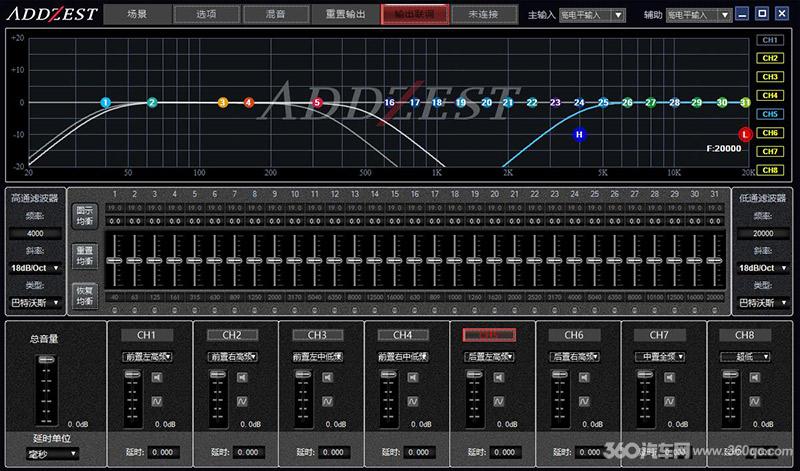This screenshot has width=800, height=471.
Task: Mute channel CH3 with its speaker icon
Action: (x=328, y=378)
